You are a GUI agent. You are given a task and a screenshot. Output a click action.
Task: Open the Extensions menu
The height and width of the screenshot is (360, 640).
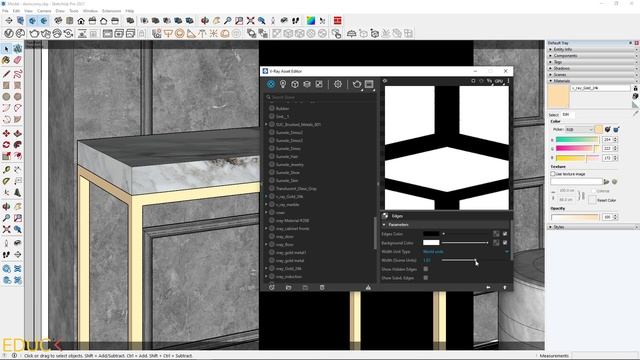[111, 11]
